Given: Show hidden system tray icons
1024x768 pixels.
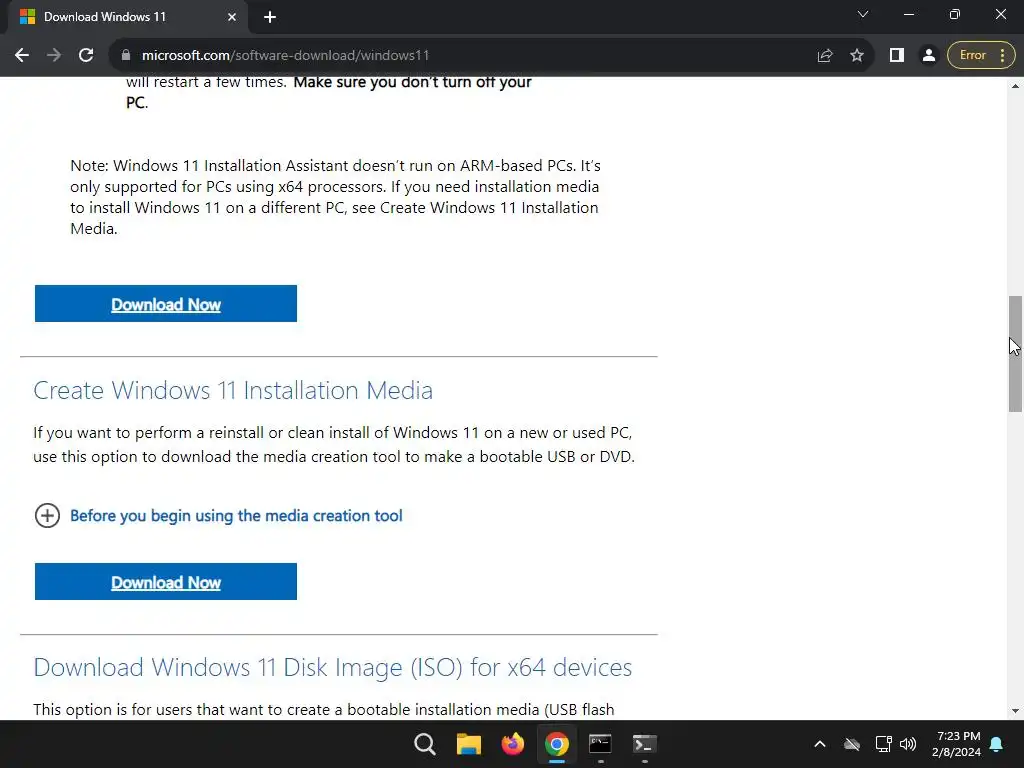Looking at the screenshot, I should pyautogui.click(x=820, y=744).
